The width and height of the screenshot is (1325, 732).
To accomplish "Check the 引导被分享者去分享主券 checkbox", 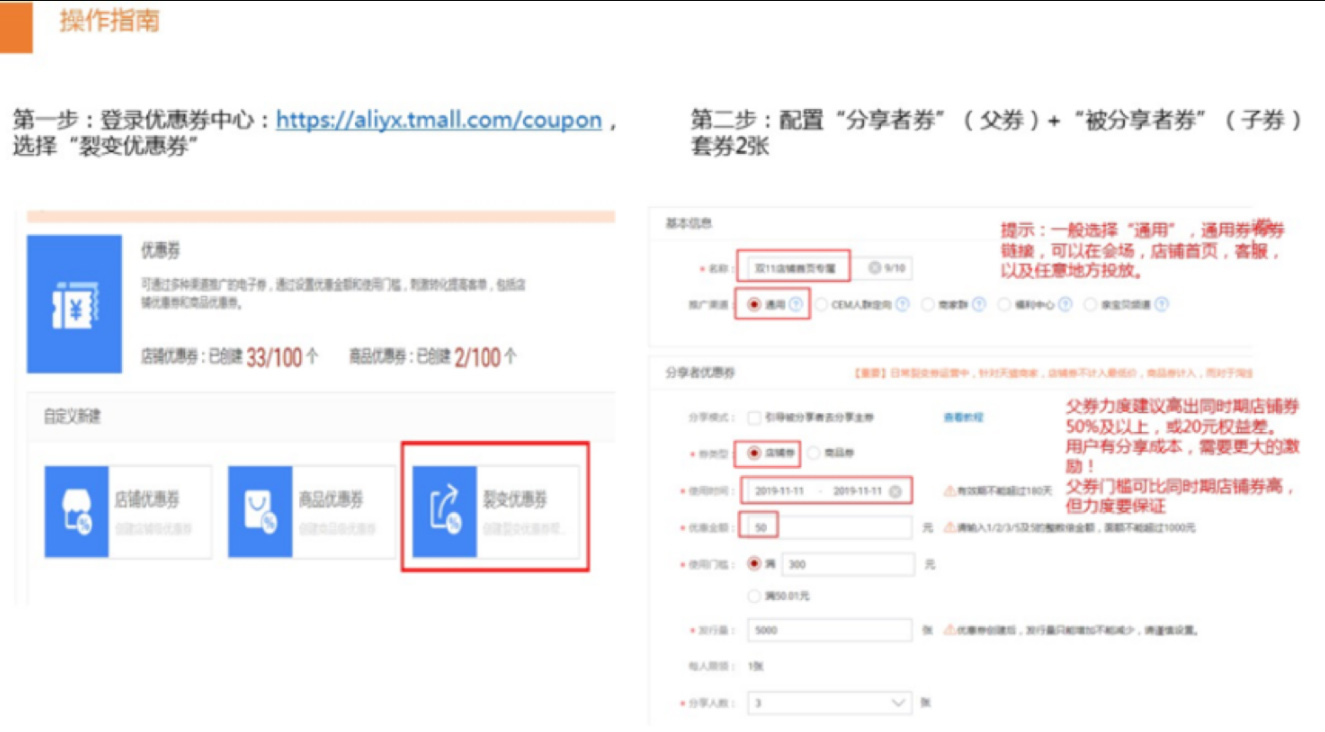I will pyautogui.click(x=753, y=419).
